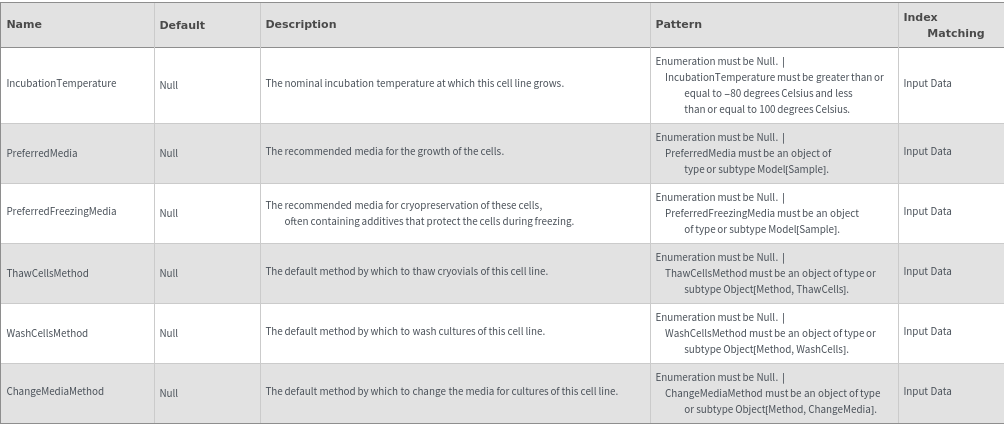Click the ThawCellsMethod pattern text
The width and height of the screenshot is (1004, 425).
[x=765, y=273]
